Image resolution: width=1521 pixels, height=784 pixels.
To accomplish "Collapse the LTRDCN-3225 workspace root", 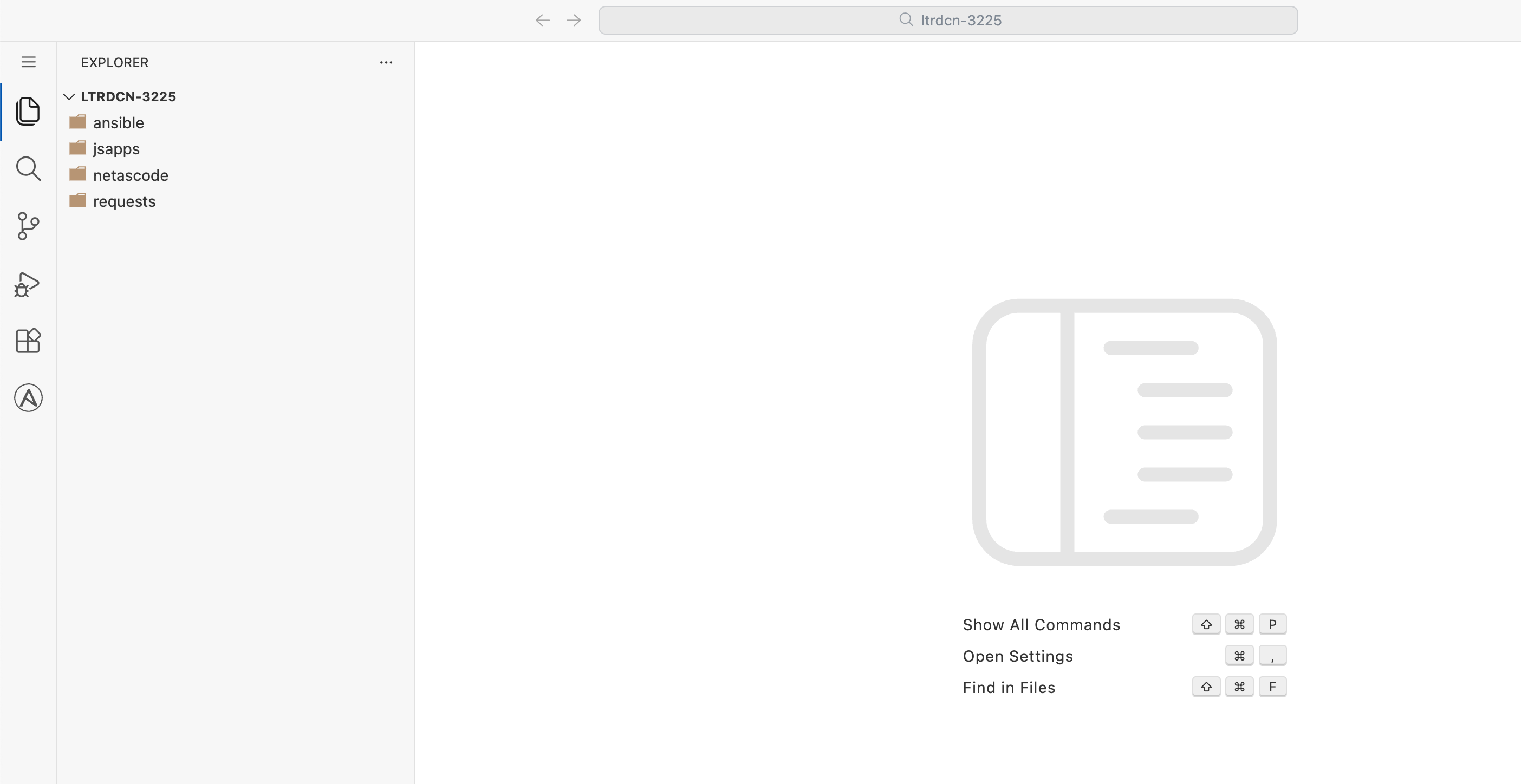I will (128, 97).
